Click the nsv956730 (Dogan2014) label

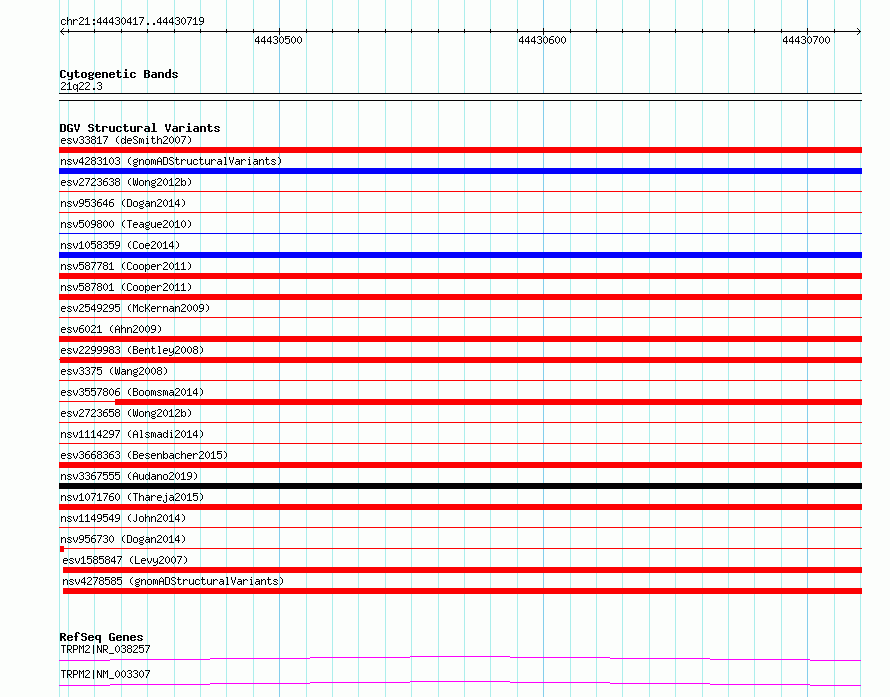pyautogui.click(x=123, y=539)
